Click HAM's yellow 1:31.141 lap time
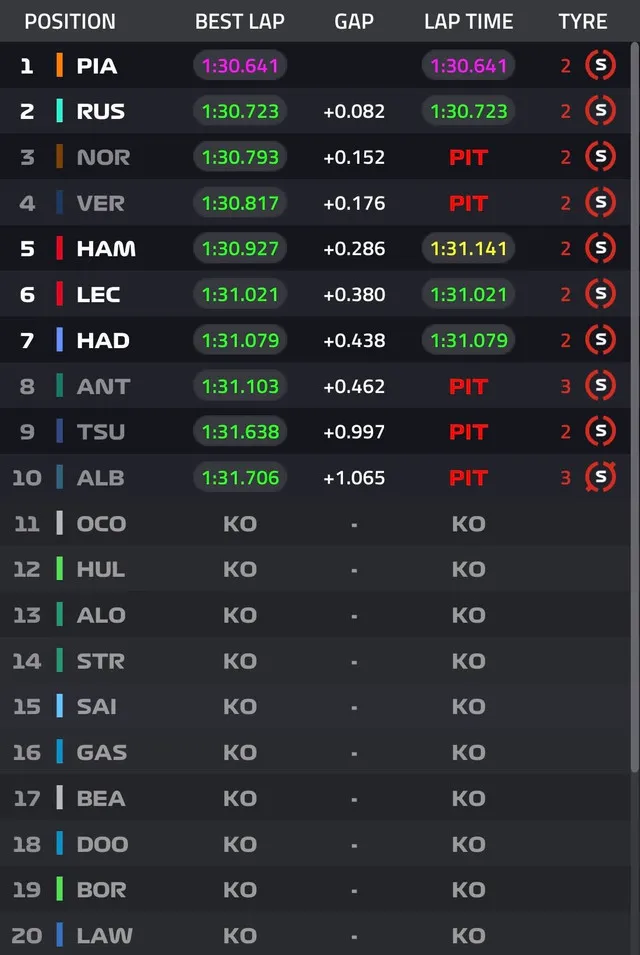 pos(468,248)
